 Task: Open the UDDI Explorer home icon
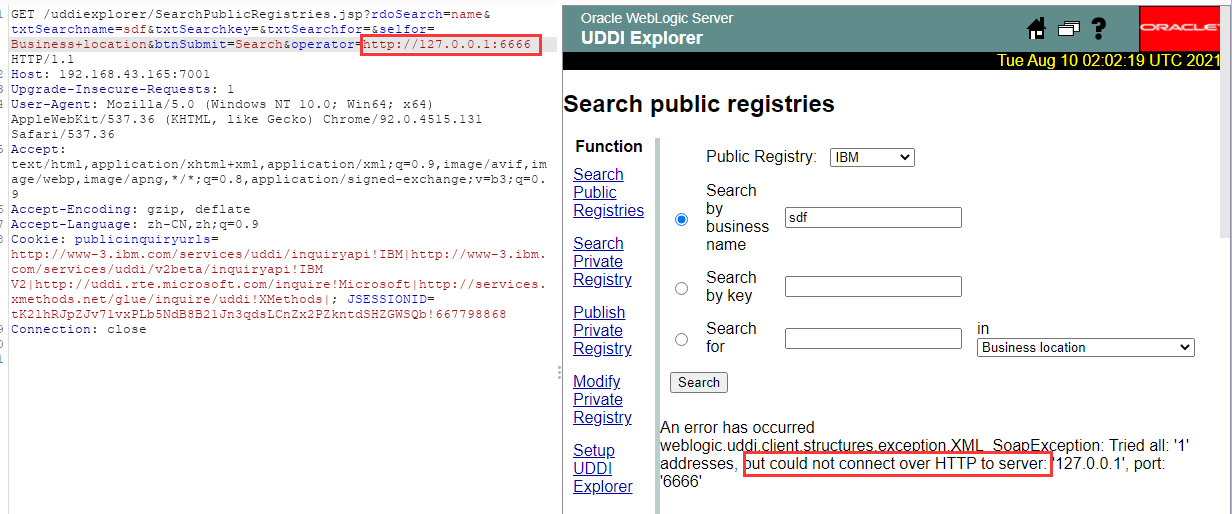coord(1036,29)
